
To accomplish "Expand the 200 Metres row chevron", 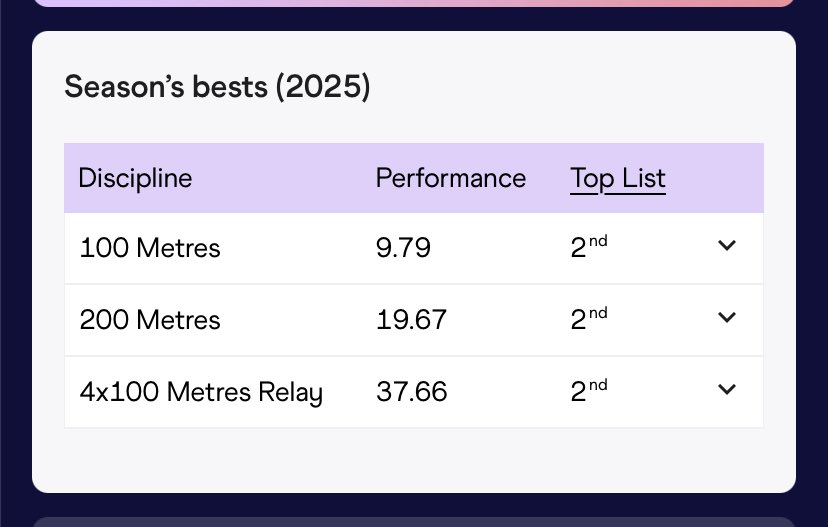I will point(727,317).
